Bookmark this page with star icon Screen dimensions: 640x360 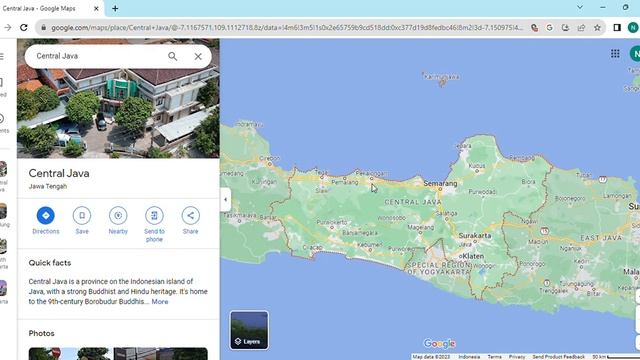tap(597, 28)
